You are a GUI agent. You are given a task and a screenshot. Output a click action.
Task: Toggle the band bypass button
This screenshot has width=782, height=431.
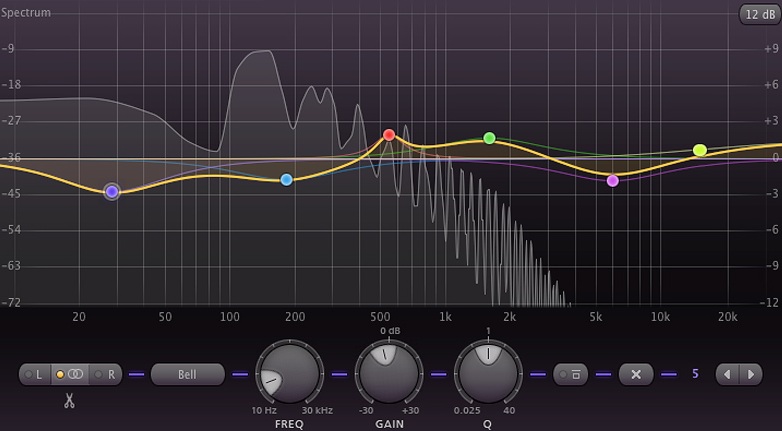point(571,374)
